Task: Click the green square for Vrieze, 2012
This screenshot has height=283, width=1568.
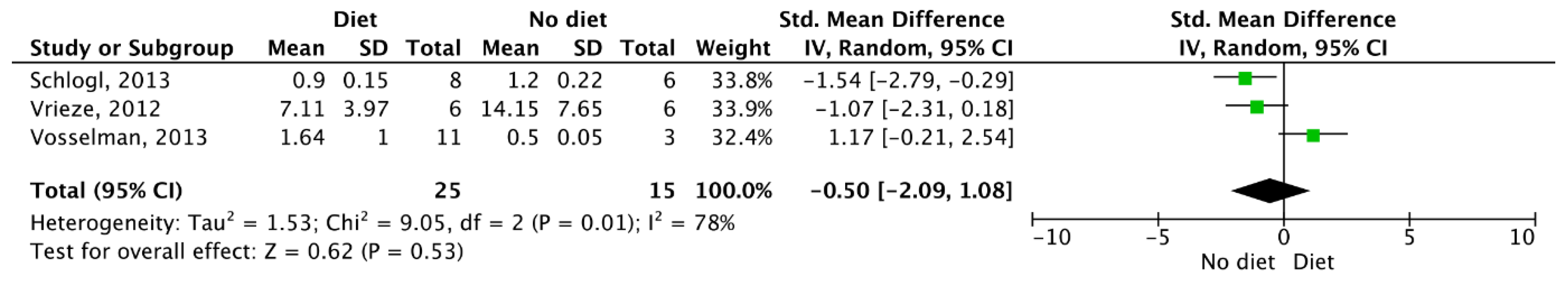Action: point(1257,107)
